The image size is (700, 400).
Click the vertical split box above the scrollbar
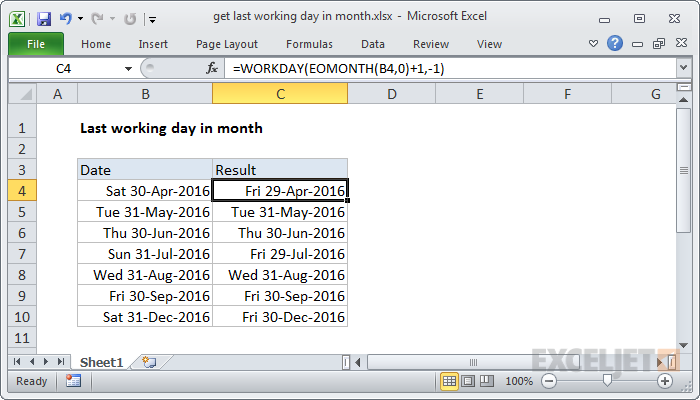(683, 87)
